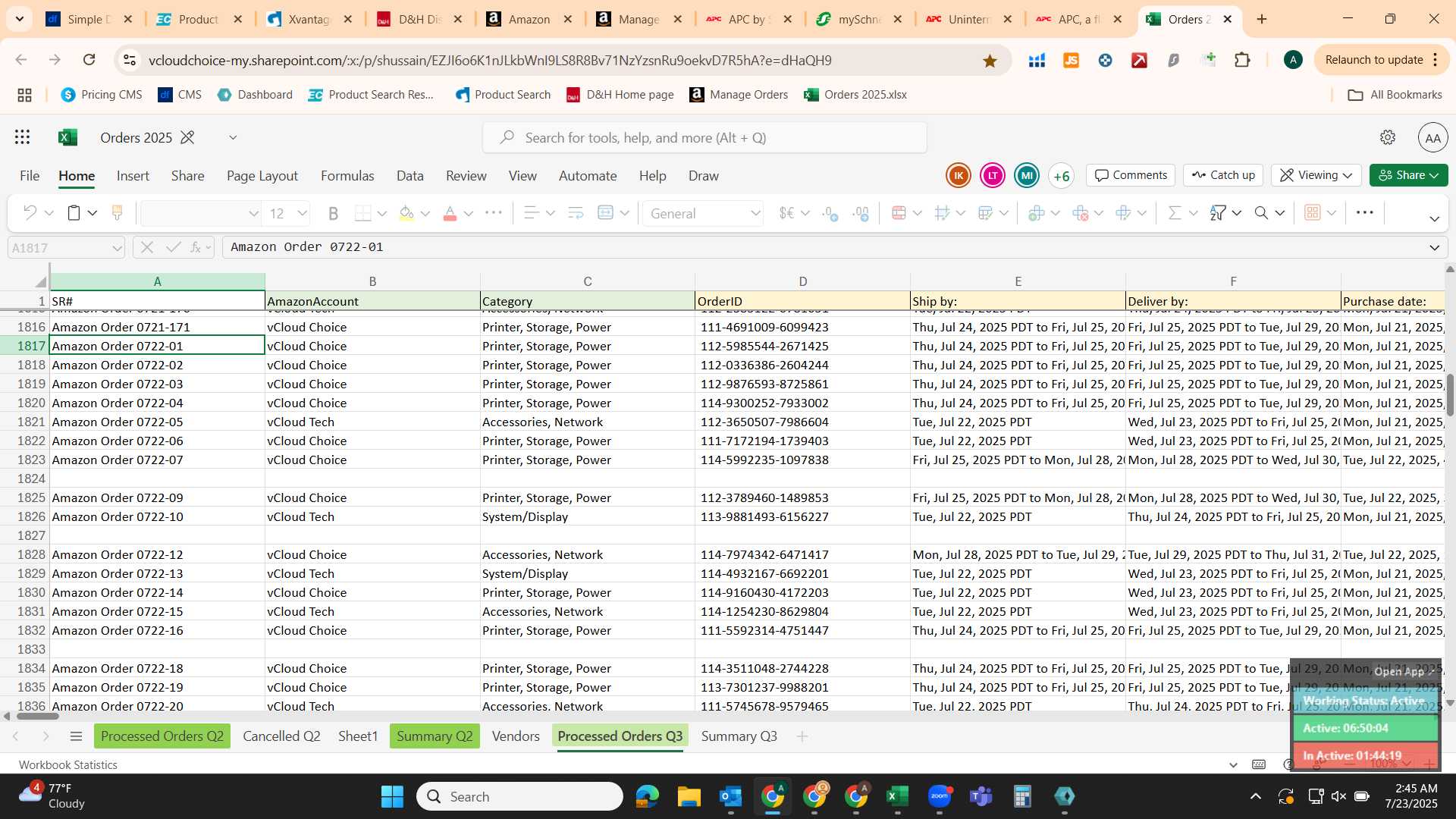The width and height of the screenshot is (1456, 819).
Task: Open the Viewing mode dropdown
Action: click(1316, 175)
